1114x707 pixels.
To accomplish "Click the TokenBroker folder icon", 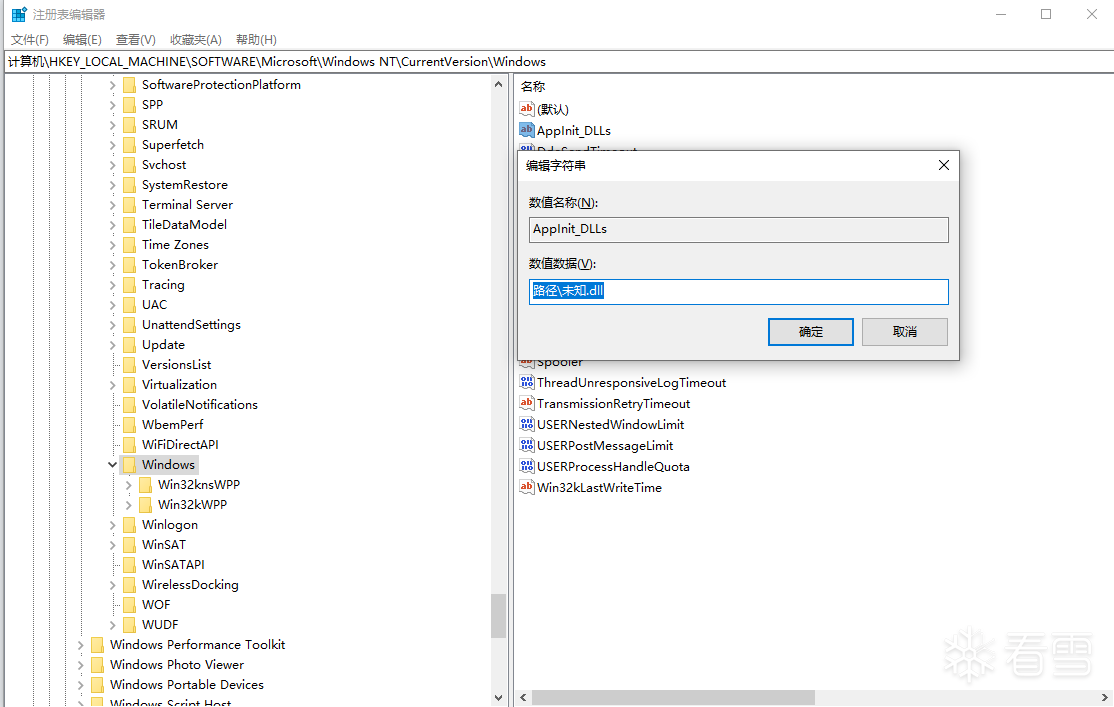I will coord(129,265).
